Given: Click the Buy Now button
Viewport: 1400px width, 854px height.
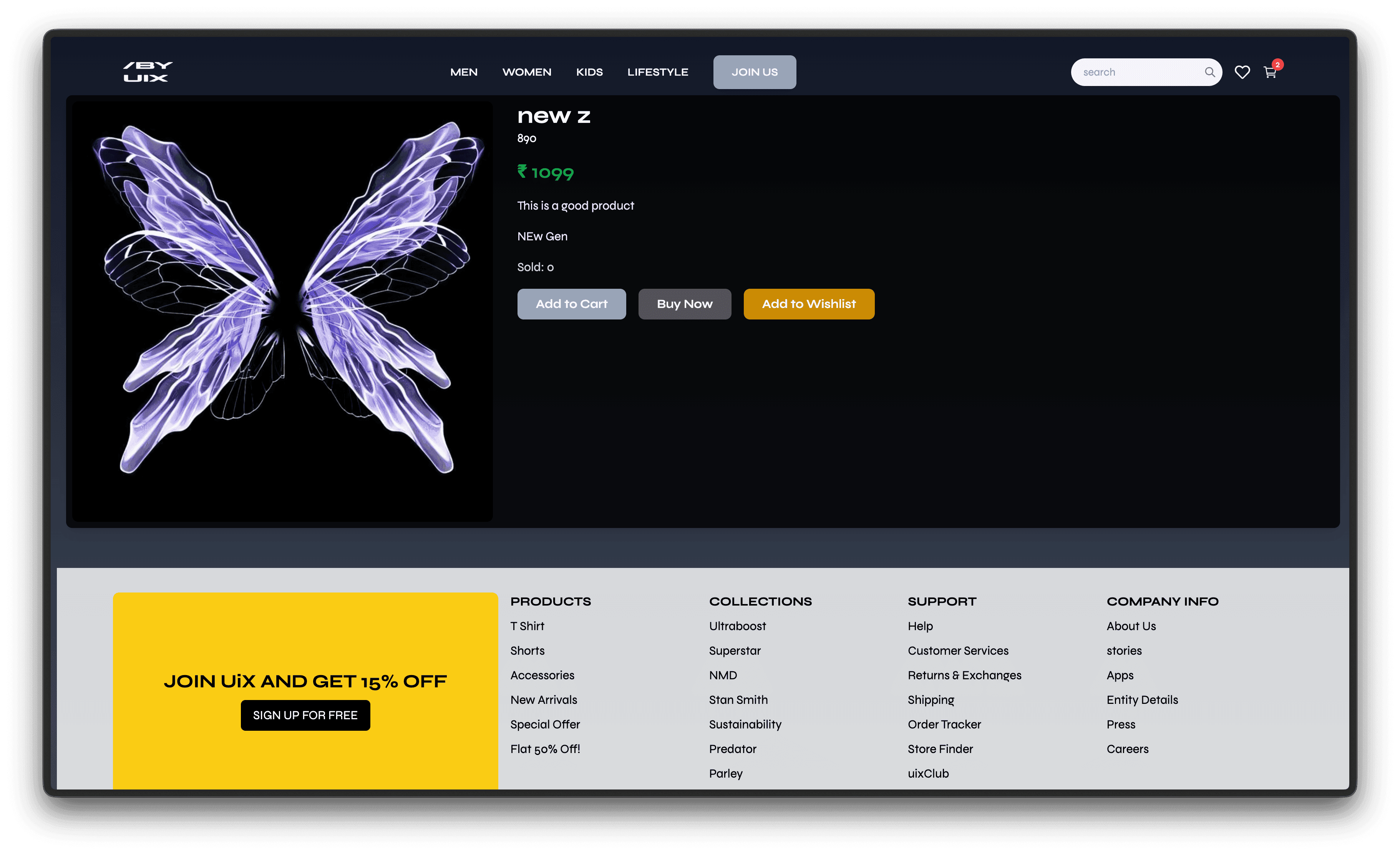Looking at the screenshot, I should [x=685, y=304].
